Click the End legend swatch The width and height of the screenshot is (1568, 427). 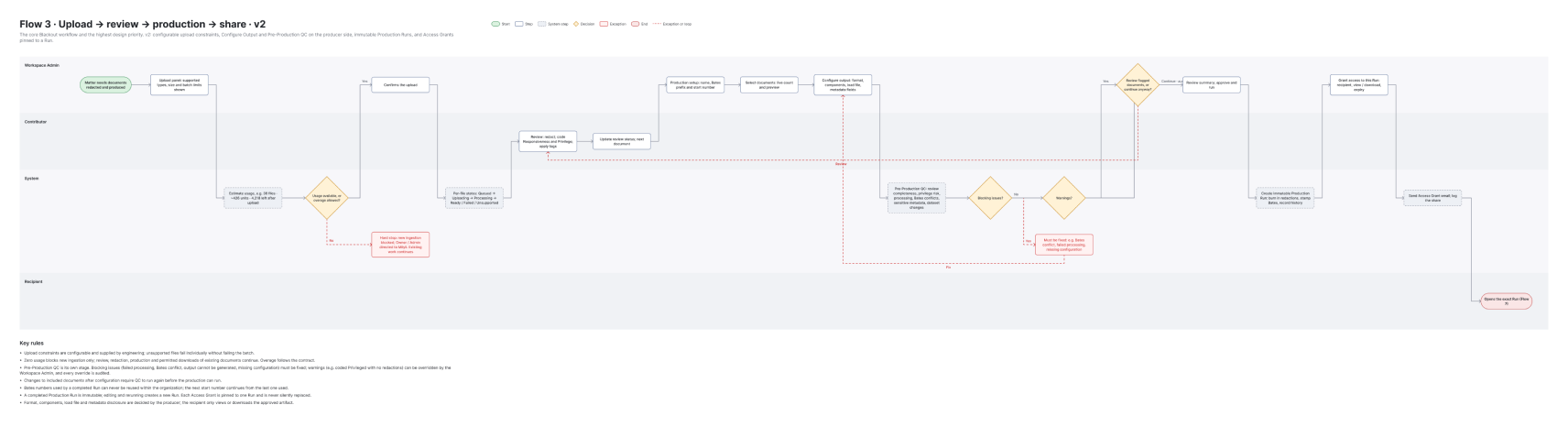(636, 24)
